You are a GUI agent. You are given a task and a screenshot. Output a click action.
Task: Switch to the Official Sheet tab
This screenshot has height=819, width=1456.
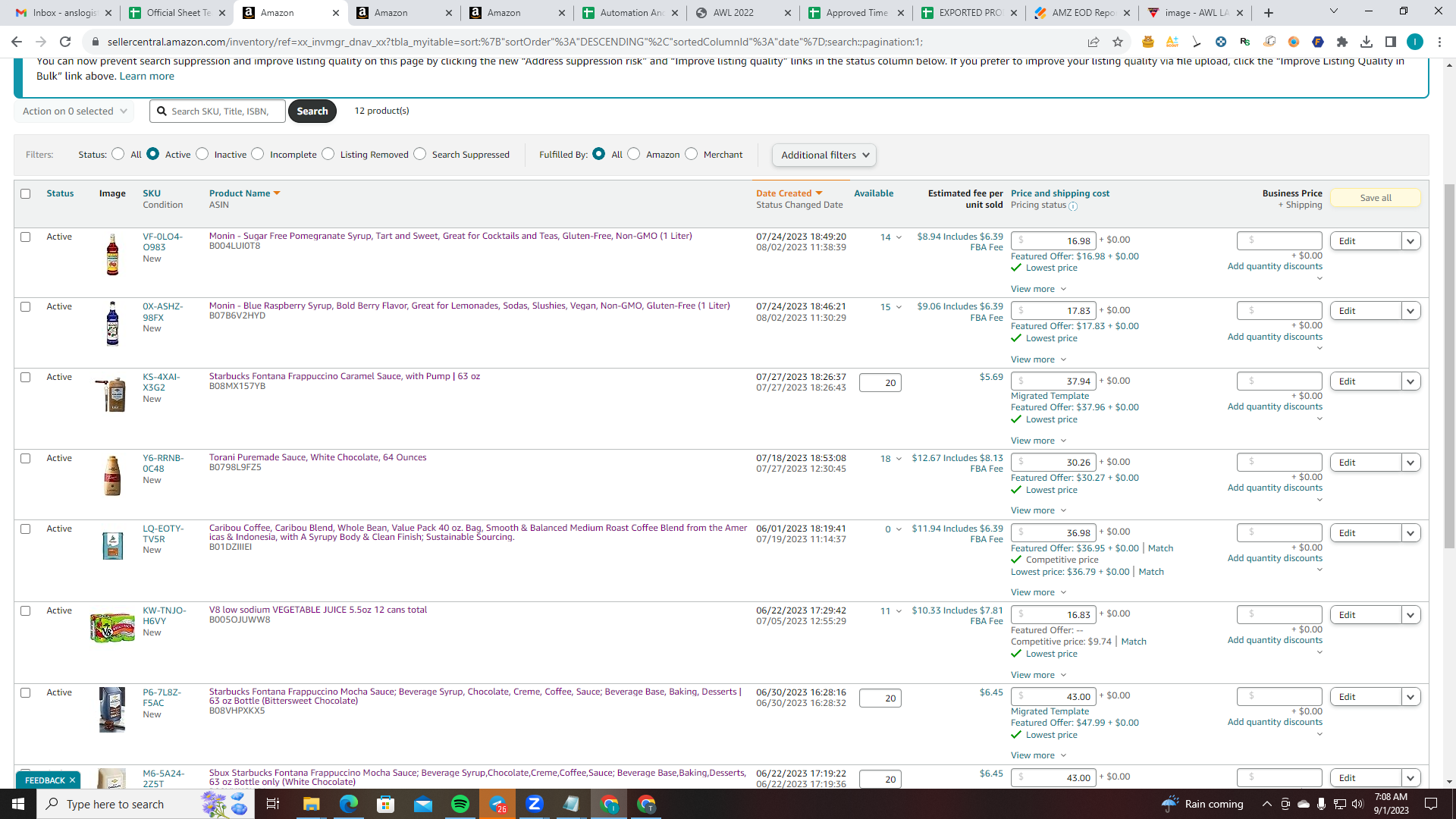[x=177, y=13]
